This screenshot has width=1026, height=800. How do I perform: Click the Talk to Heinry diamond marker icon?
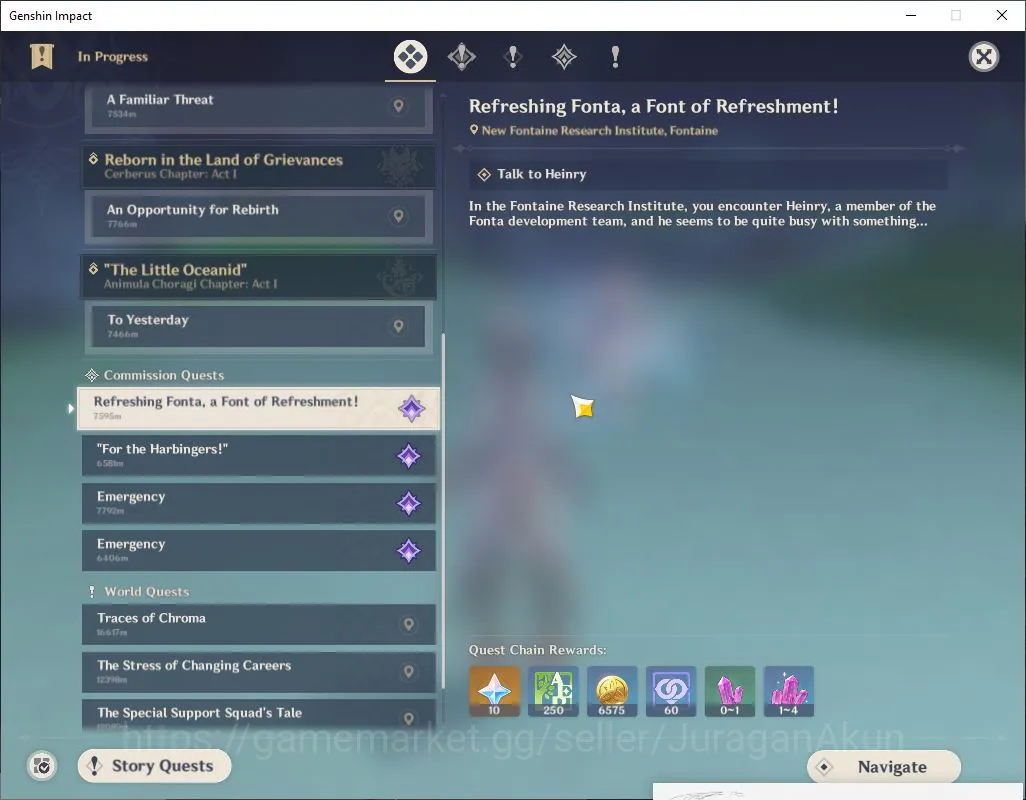[x=484, y=175]
